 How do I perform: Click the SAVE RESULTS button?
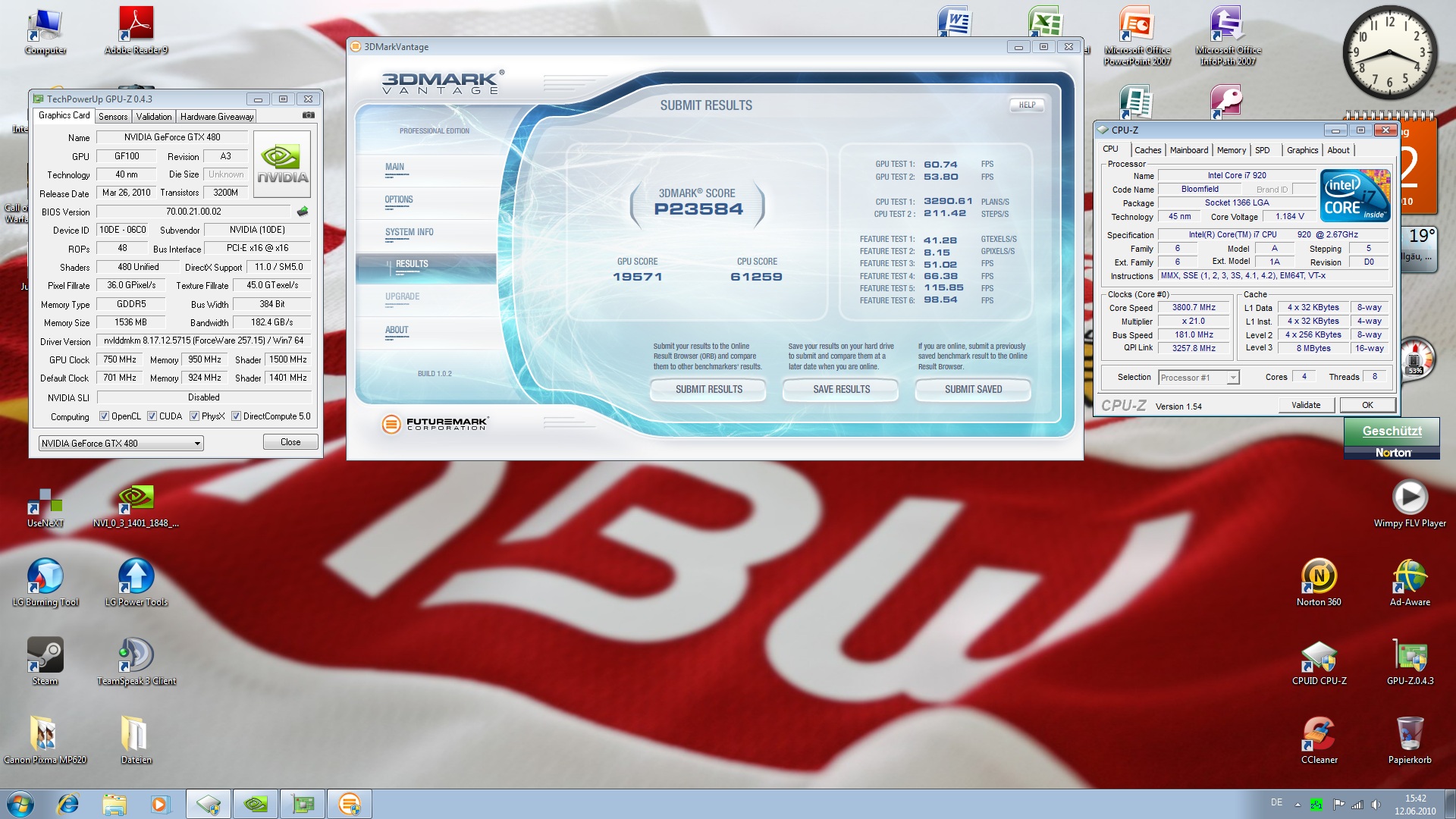point(841,389)
